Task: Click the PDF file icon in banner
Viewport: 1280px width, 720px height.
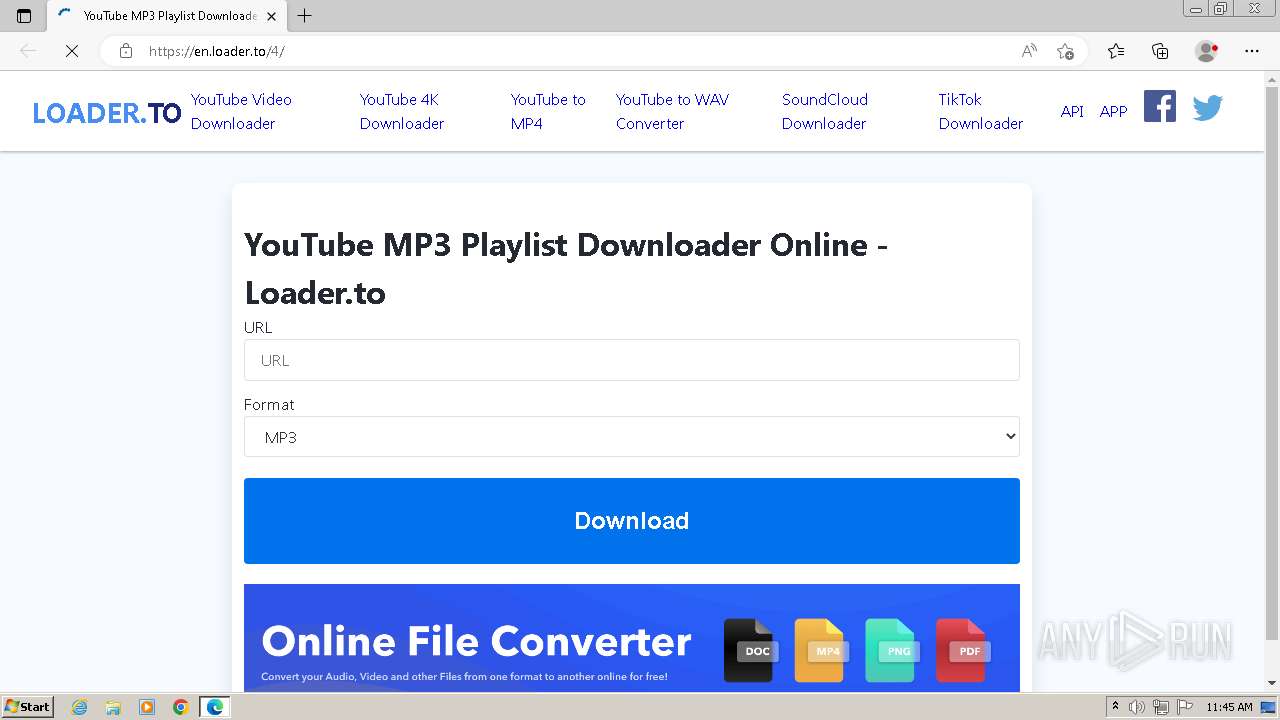Action: pyautogui.click(x=962, y=650)
